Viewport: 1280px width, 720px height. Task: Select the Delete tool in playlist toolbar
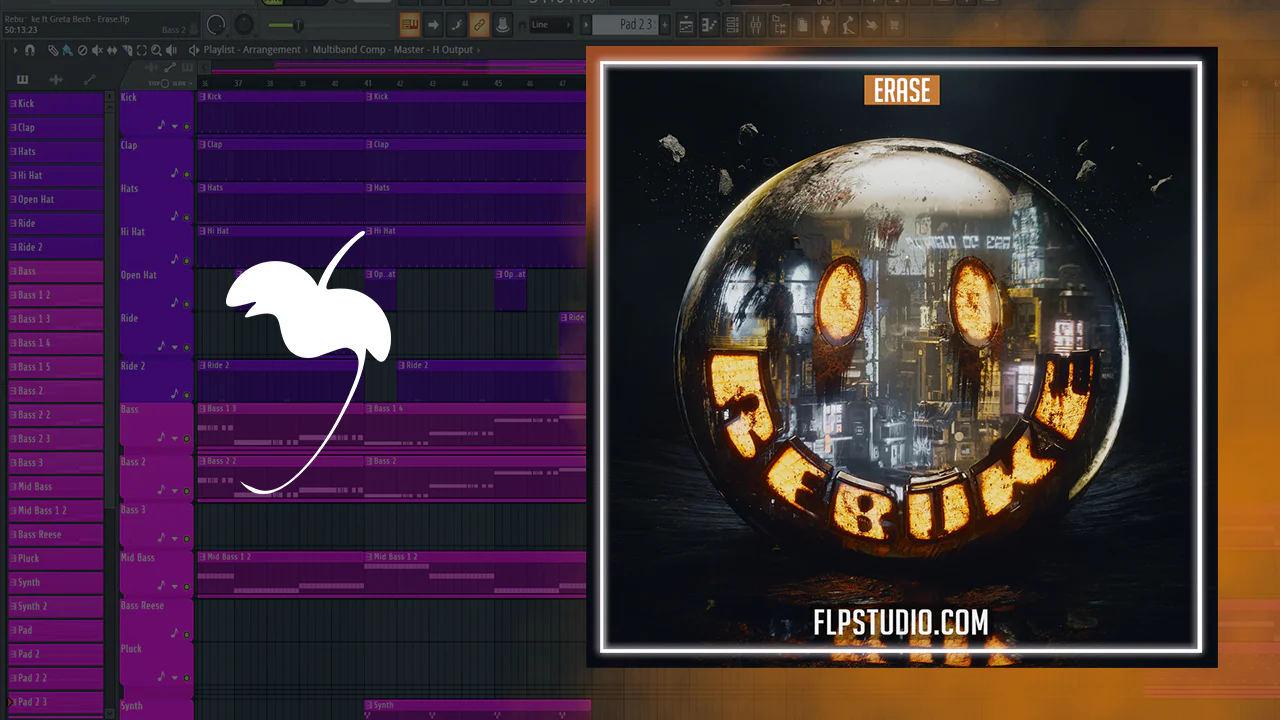(x=82, y=50)
